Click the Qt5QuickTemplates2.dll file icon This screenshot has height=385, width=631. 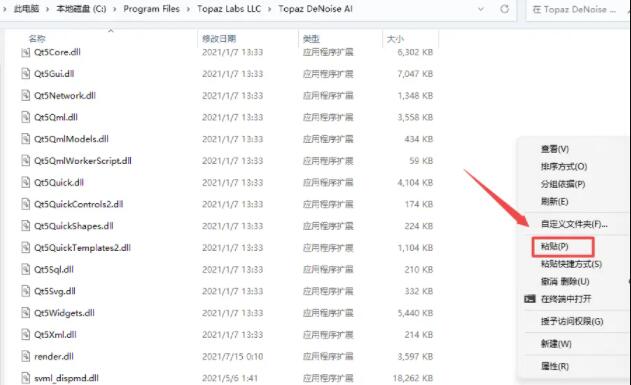[x=25, y=248]
